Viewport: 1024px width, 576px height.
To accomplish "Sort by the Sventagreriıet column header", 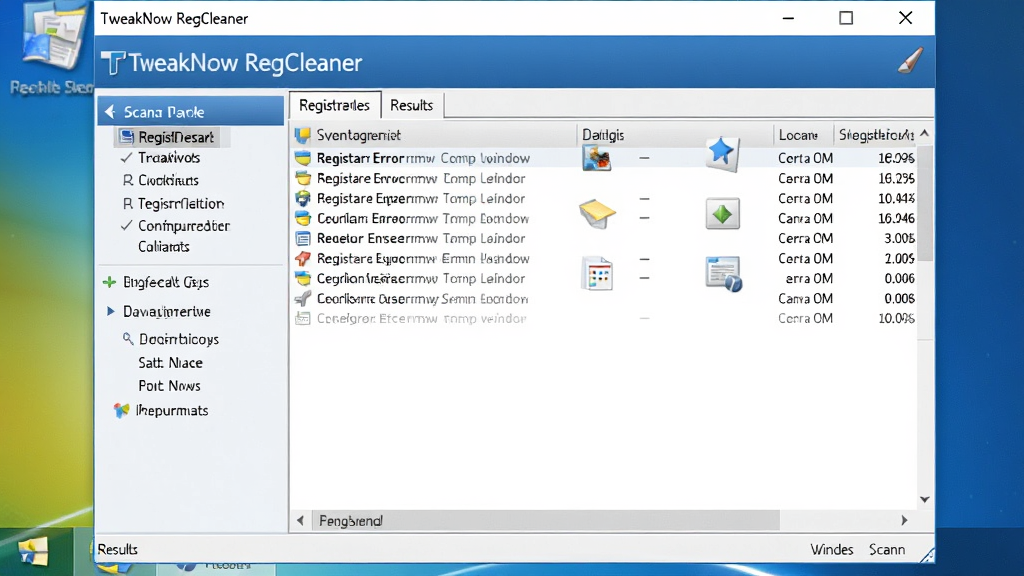I will click(433, 135).
